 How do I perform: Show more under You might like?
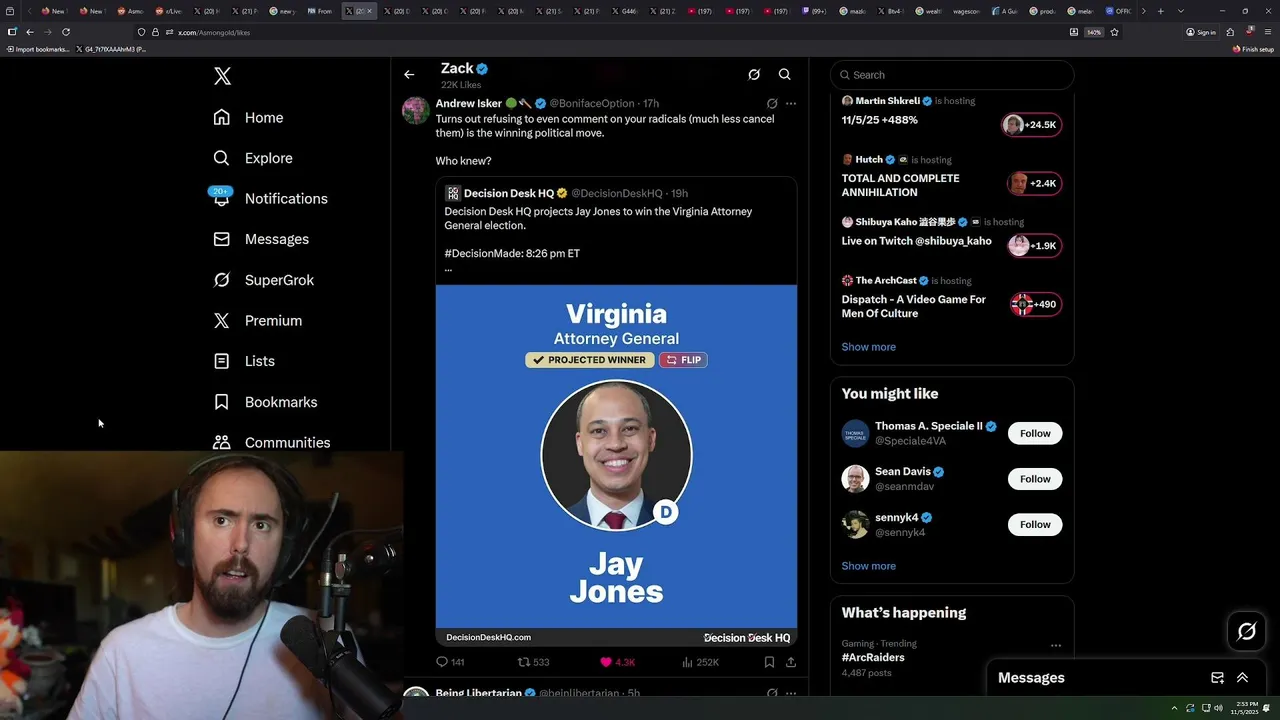tap(868, 566)
